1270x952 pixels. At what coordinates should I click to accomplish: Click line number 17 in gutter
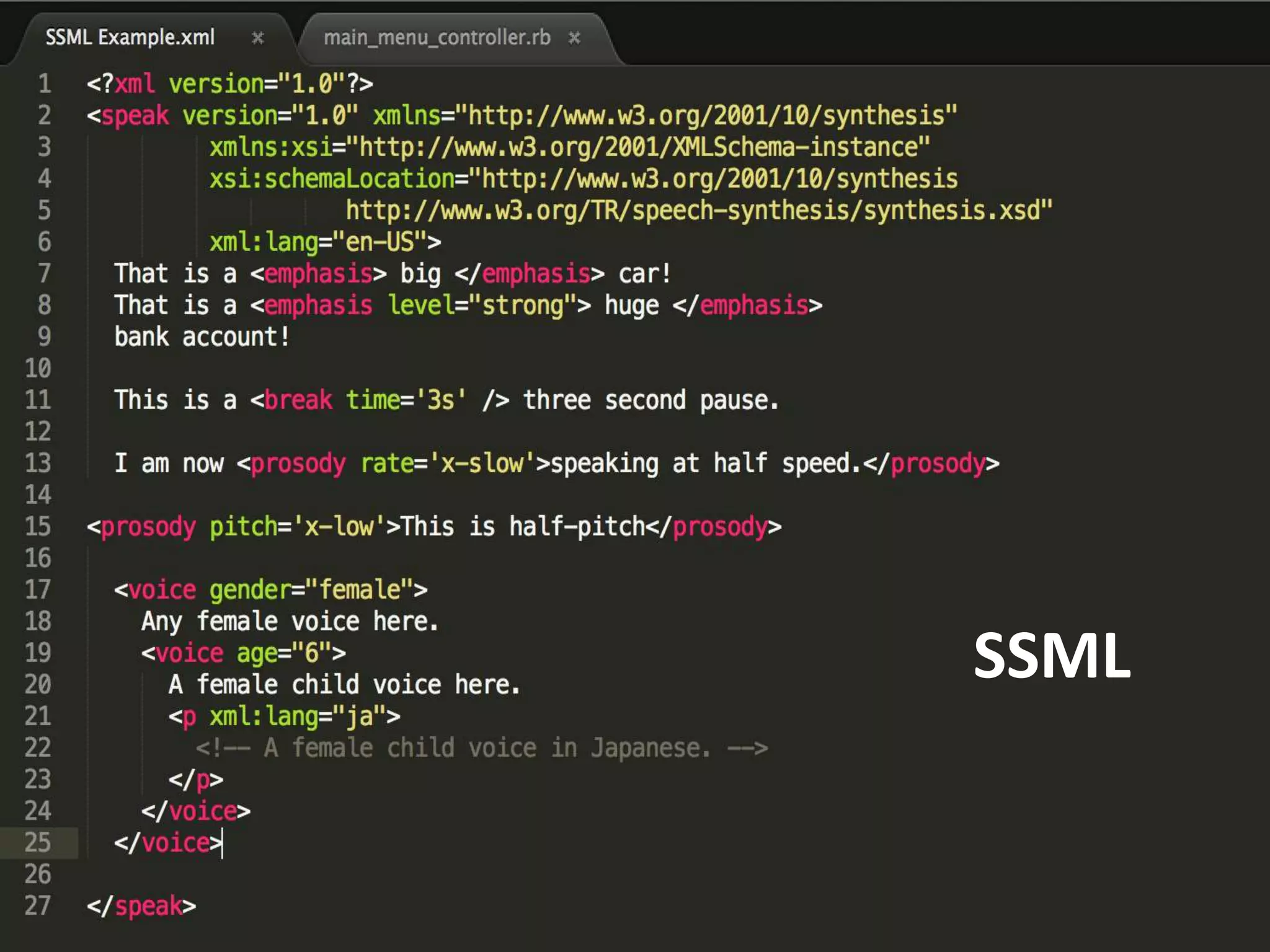(38, 589)
